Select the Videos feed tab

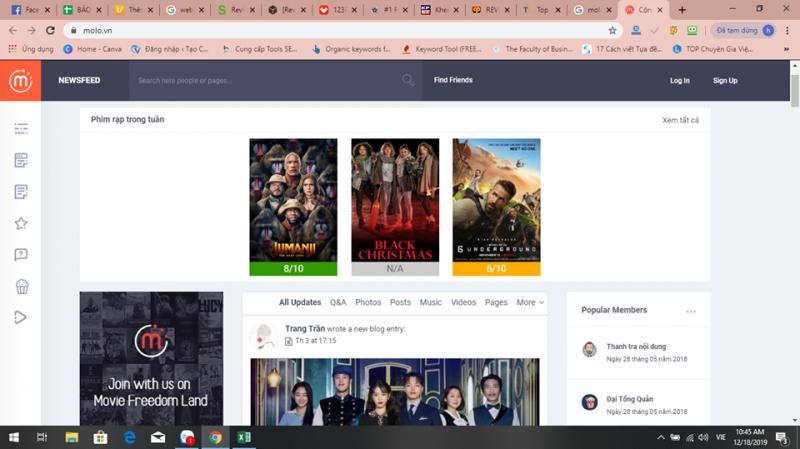click(463, 302)
